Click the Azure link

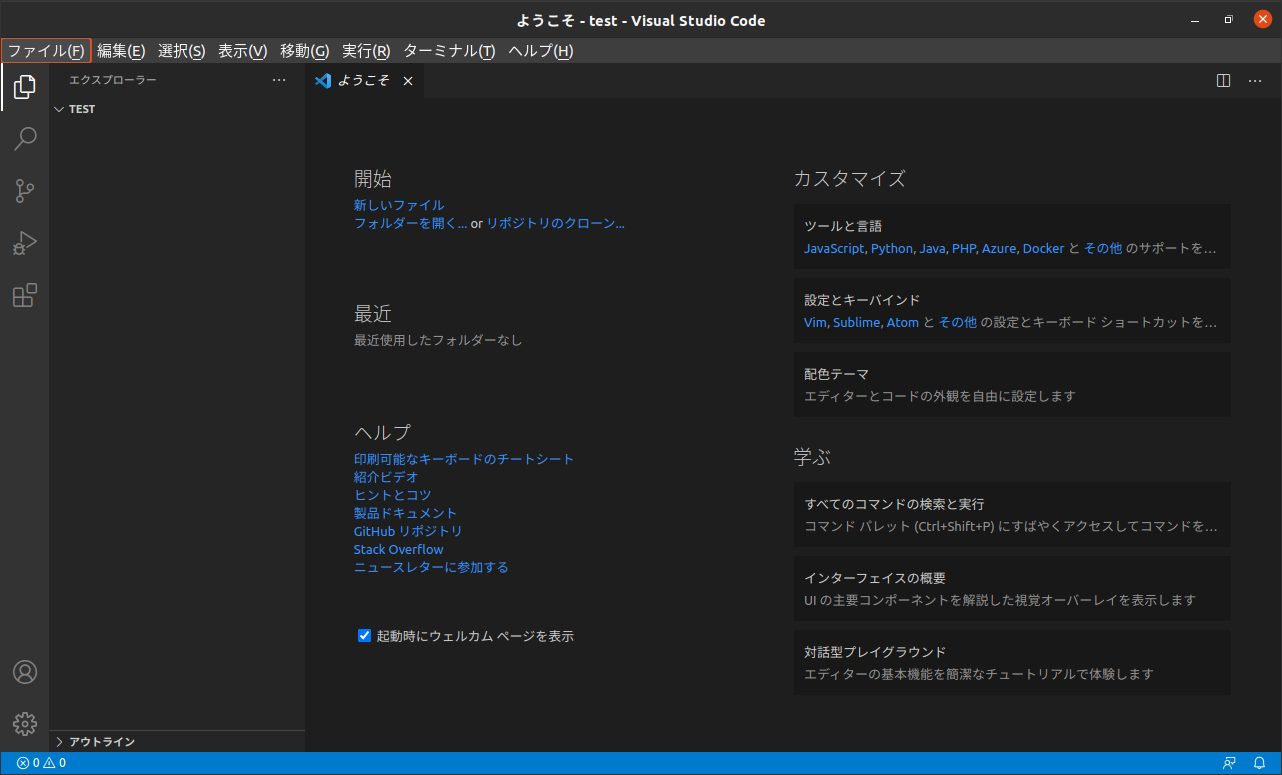tap(999, 248)
